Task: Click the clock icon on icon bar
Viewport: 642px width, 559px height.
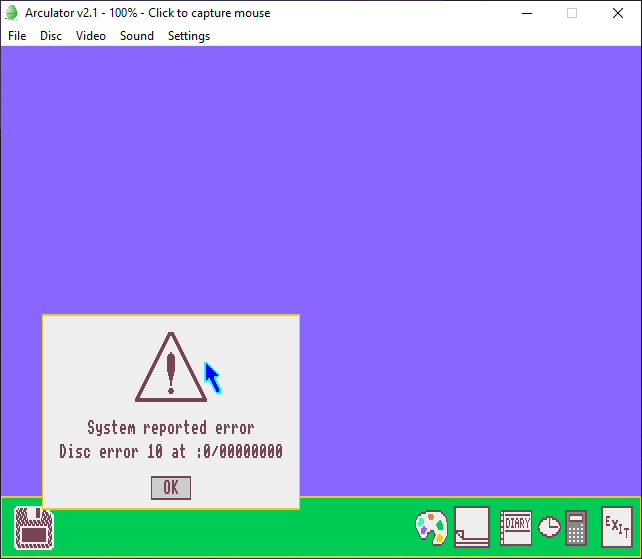Action: point(550,527)
